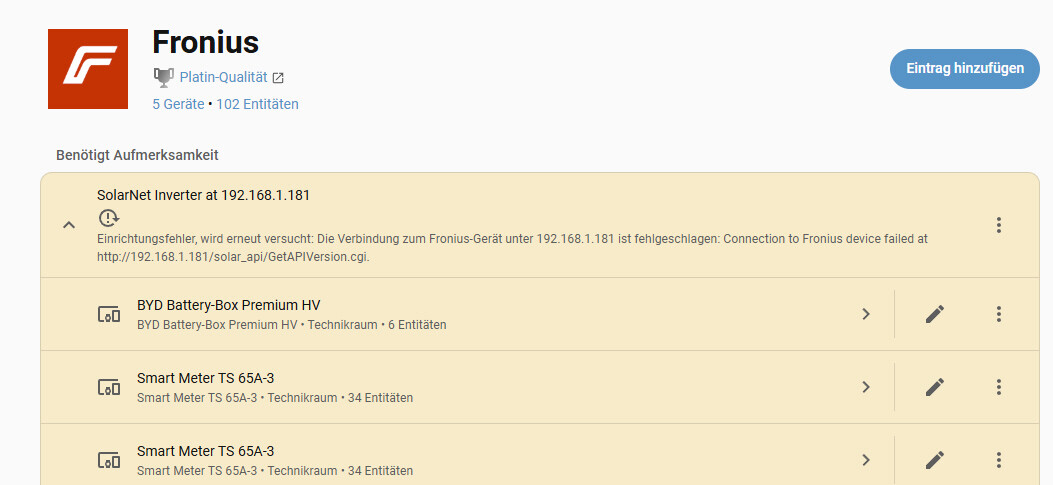1053x485 pixels.
Task: Select the SolarNet Inverter at 192.168.1.181 title
Action: pos(203,195)
